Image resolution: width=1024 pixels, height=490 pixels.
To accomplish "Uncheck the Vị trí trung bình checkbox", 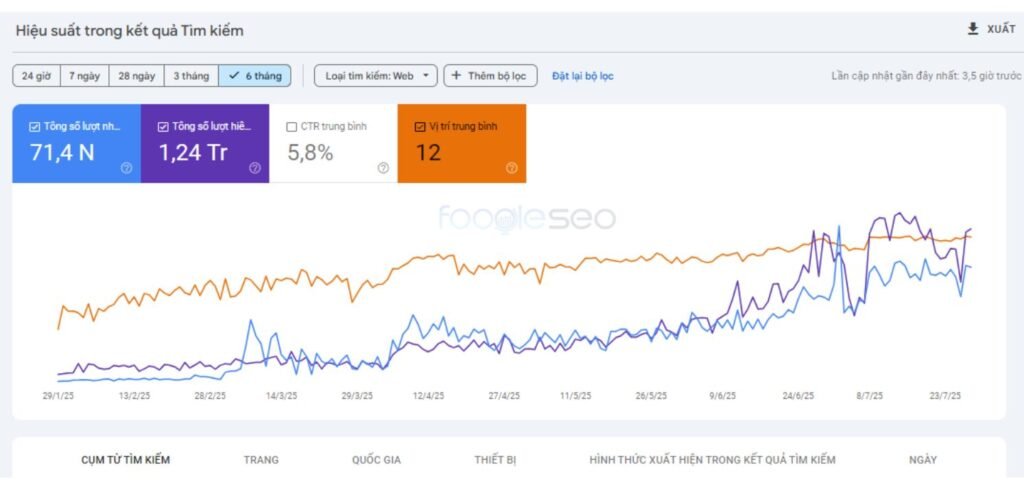I will coord(419,127).
